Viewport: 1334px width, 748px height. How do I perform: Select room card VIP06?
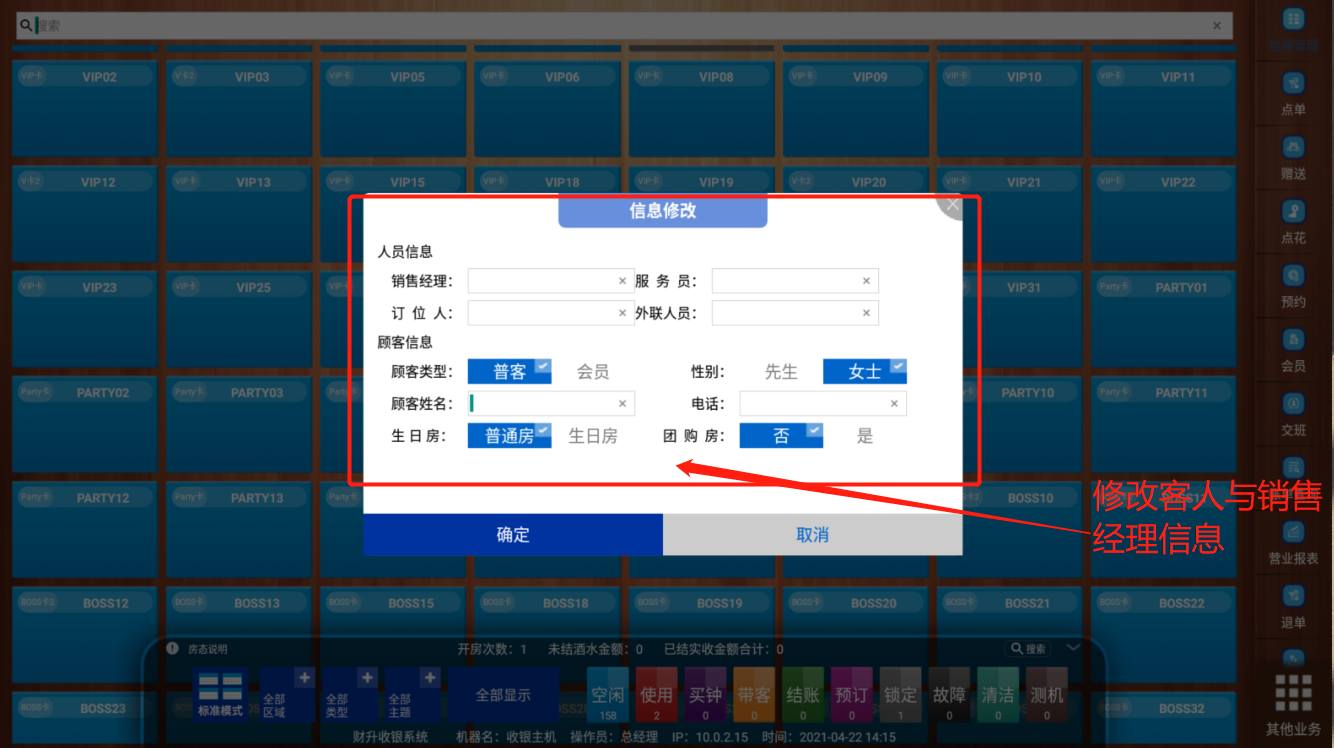(547, 107)
